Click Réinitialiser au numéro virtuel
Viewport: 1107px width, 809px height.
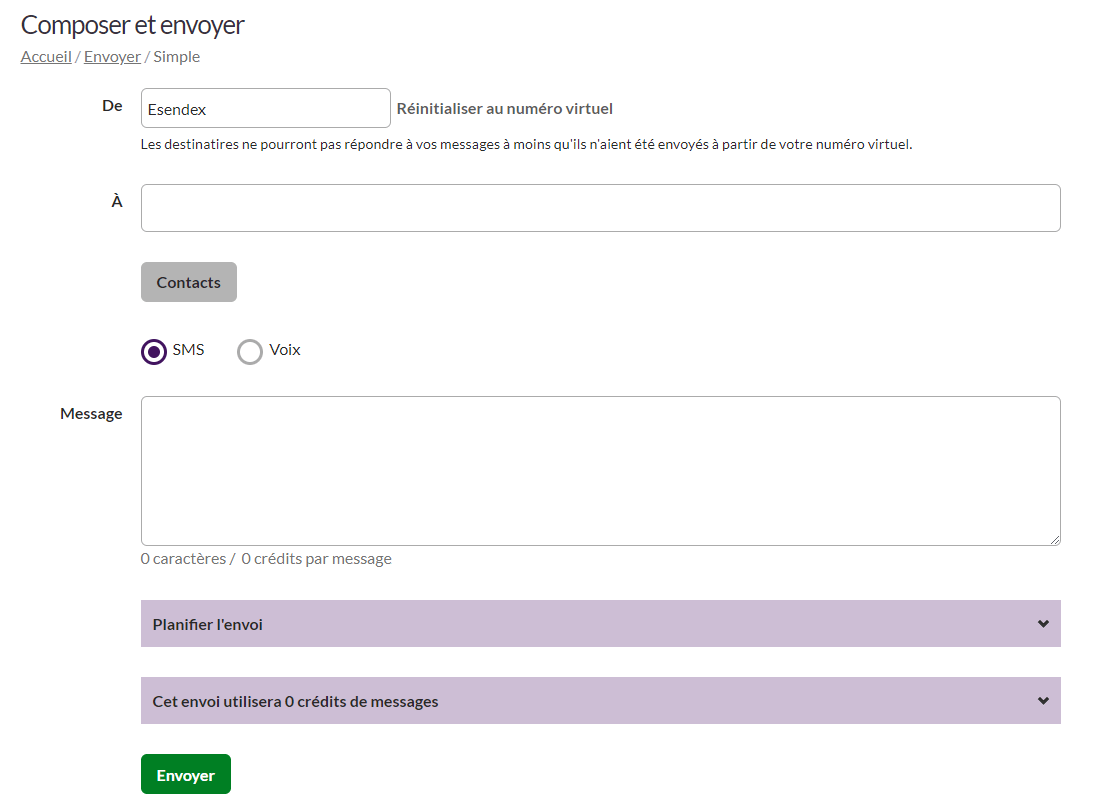[x=505, y=109]
